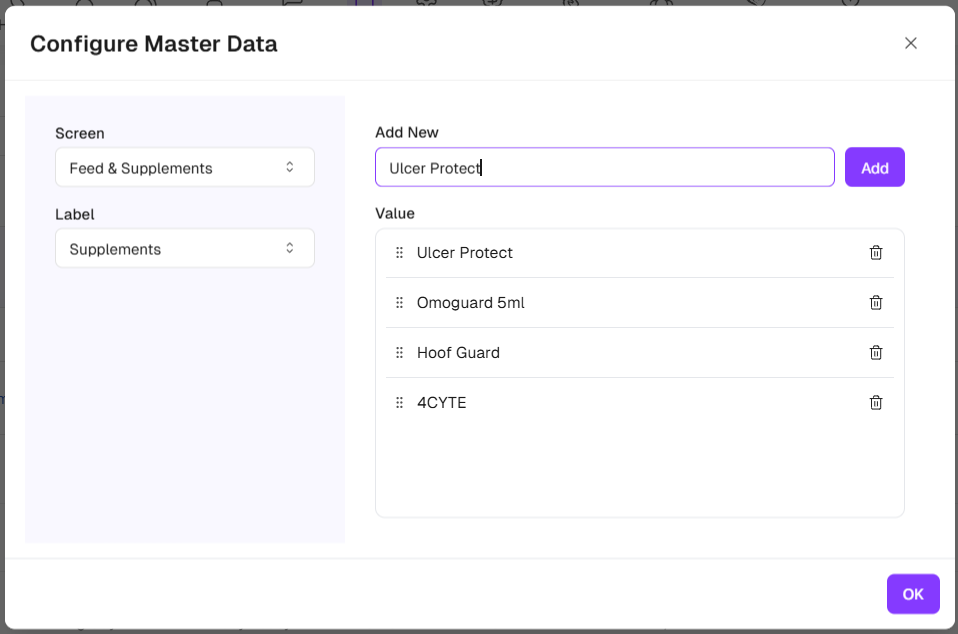The height and width of the screenshot is (634, 958).
Task: Close the Configure Master Data dialog
Action: pos(910,43)
